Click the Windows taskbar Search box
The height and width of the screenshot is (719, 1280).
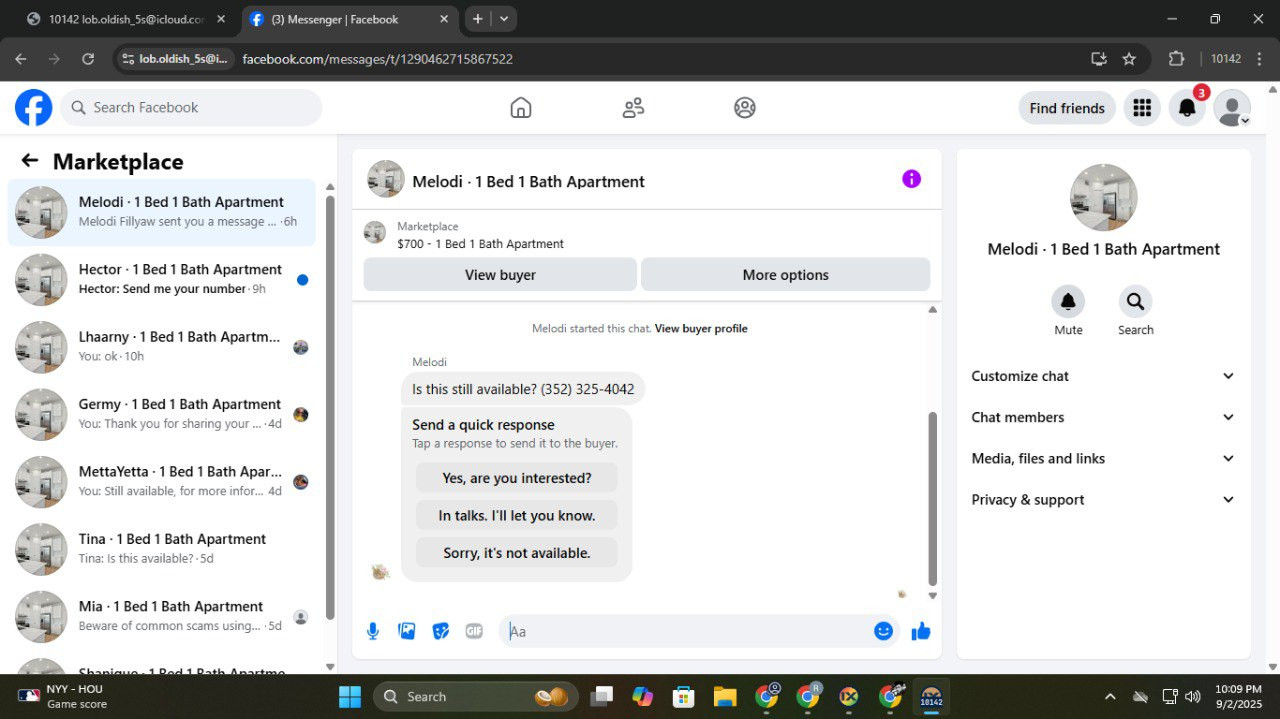click(x=475, y=696)
